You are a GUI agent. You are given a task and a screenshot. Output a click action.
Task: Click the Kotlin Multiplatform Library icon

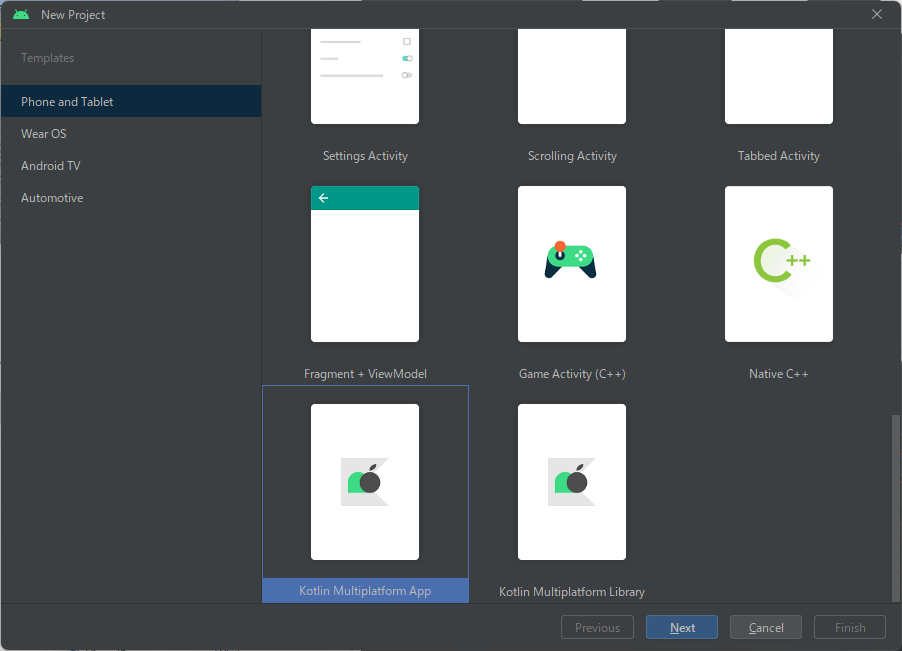pos(571,482)
